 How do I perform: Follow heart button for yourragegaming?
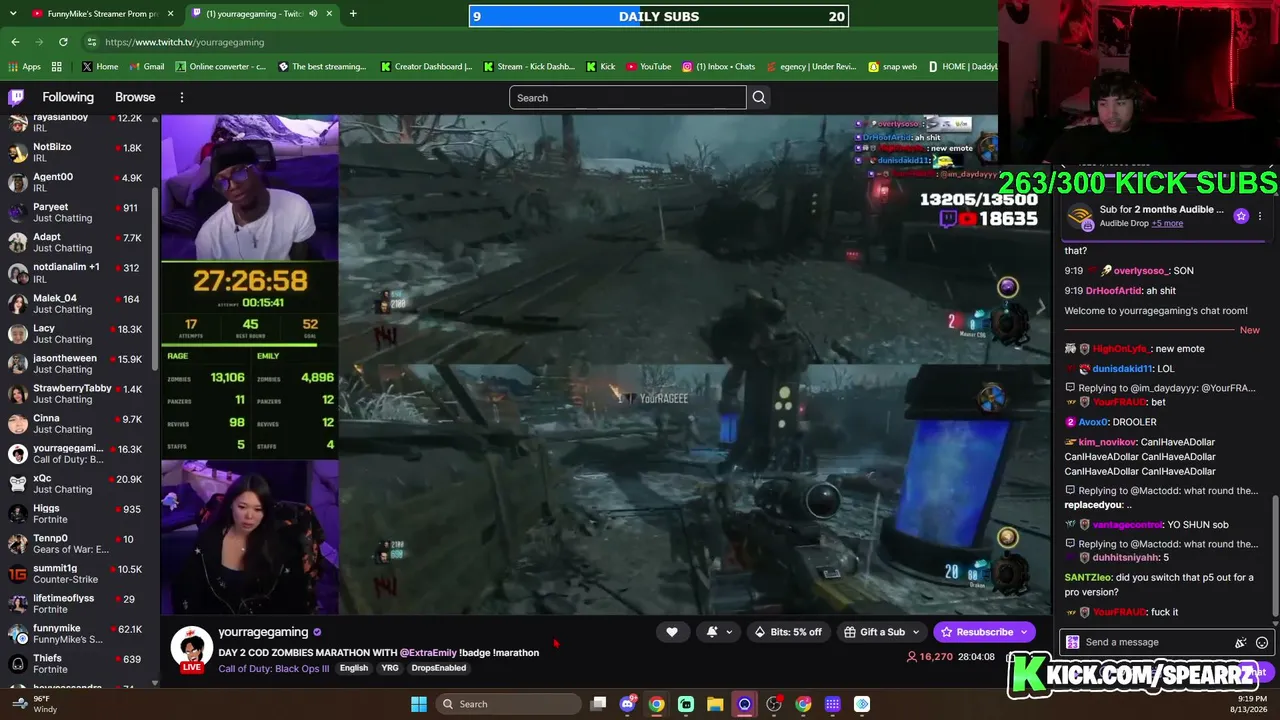click(x=672, y=632)
